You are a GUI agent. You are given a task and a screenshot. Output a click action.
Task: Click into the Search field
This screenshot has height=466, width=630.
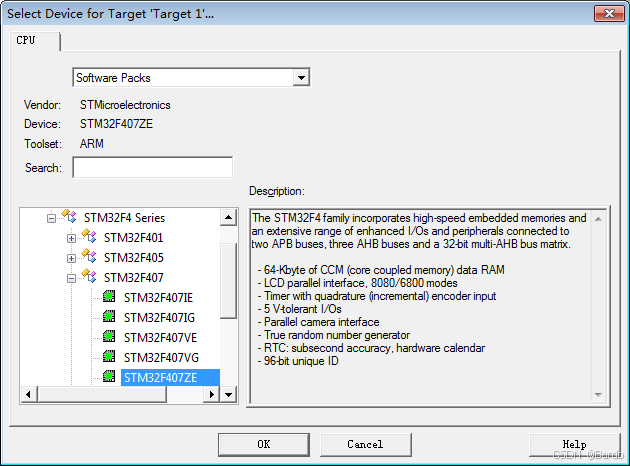[x=153, y=167]
